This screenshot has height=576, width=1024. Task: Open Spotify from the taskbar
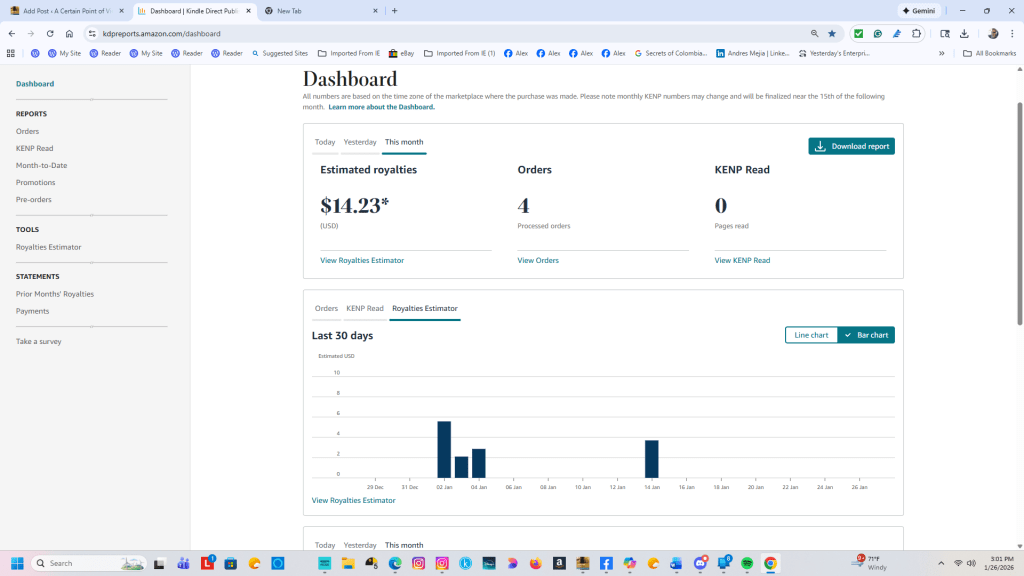pos(747,563)
